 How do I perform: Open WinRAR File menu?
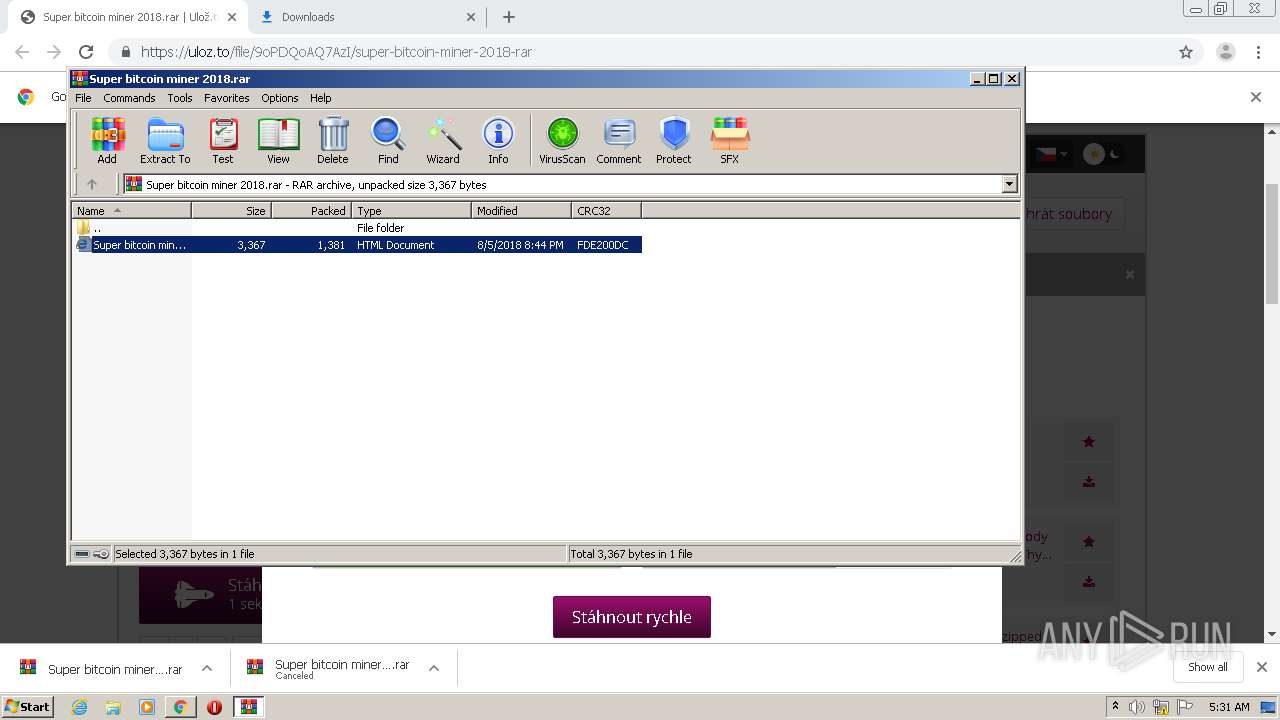pyautogui.click(x=83, y=98)
